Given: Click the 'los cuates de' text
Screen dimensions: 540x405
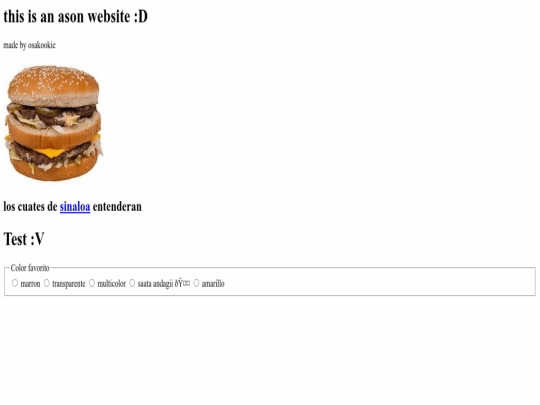Looking at the screenshot, I should [x=30, y=207].
